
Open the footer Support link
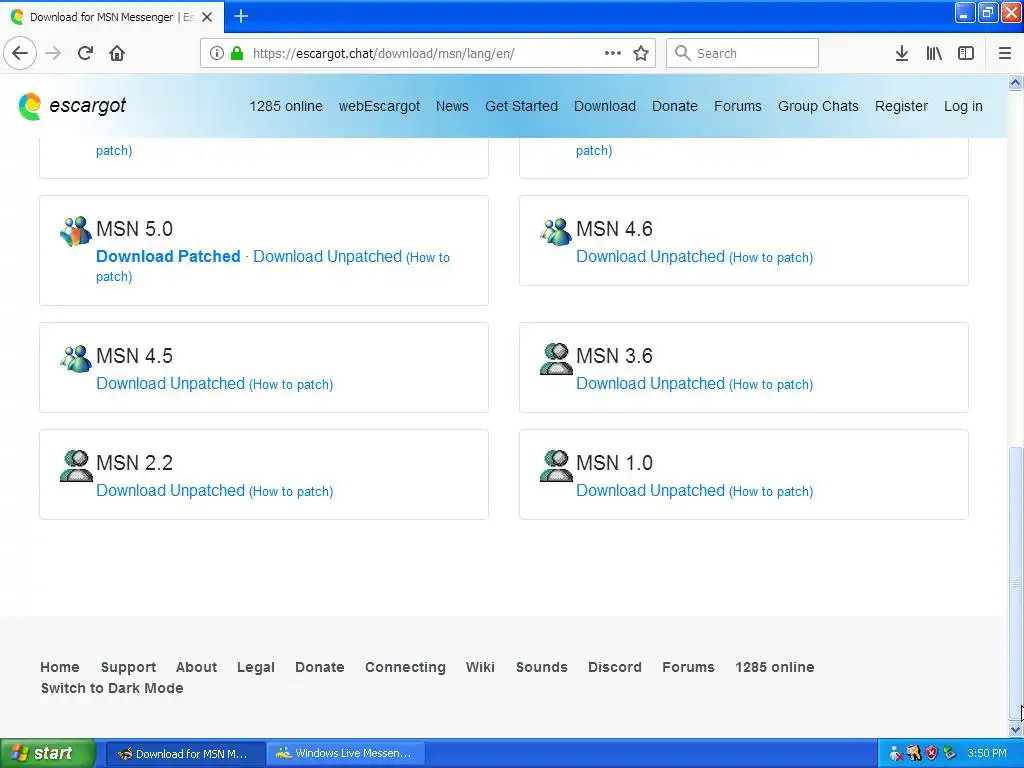128,667
